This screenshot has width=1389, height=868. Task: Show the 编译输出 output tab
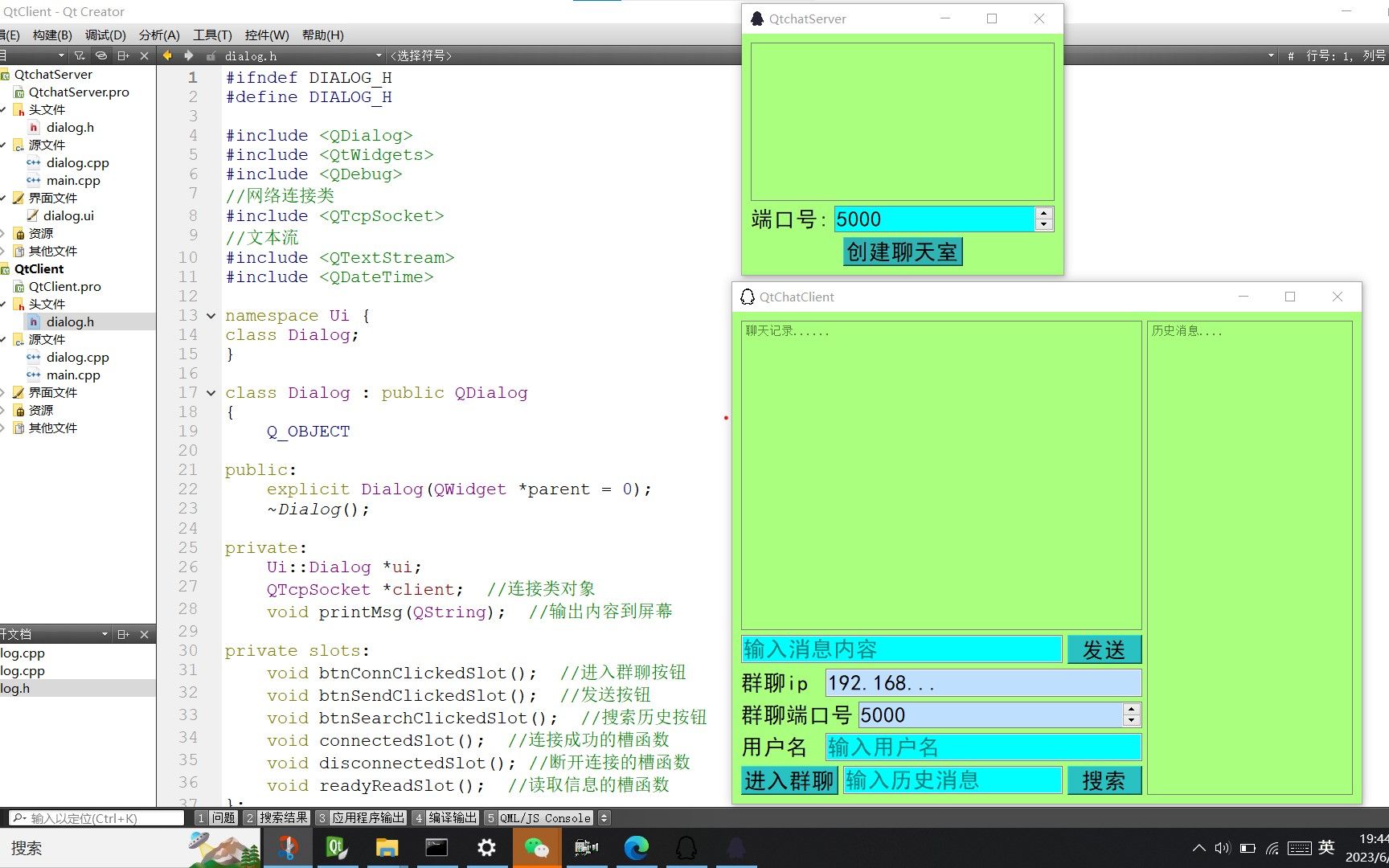coord(445,817)
